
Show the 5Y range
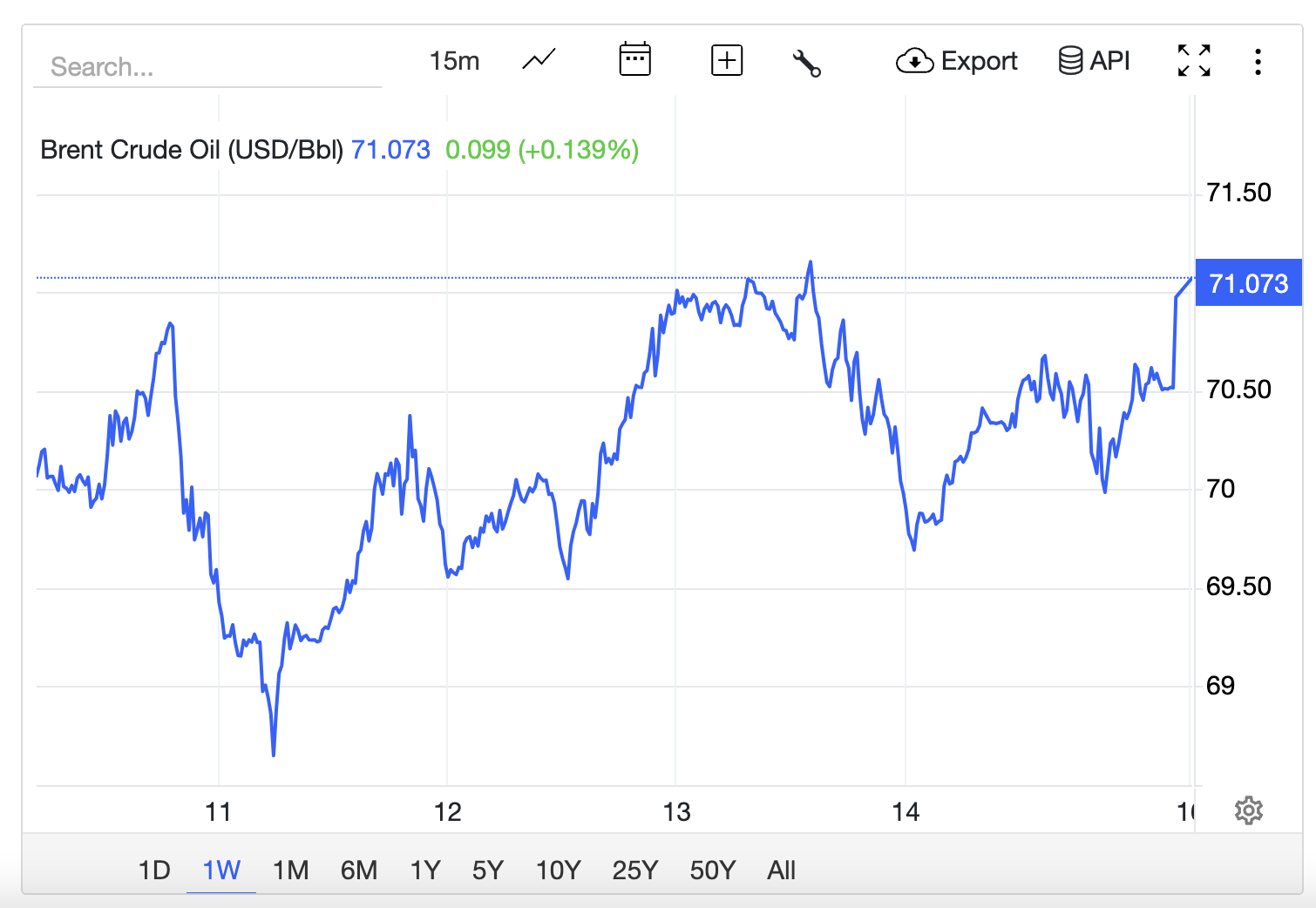pos(488,870)
